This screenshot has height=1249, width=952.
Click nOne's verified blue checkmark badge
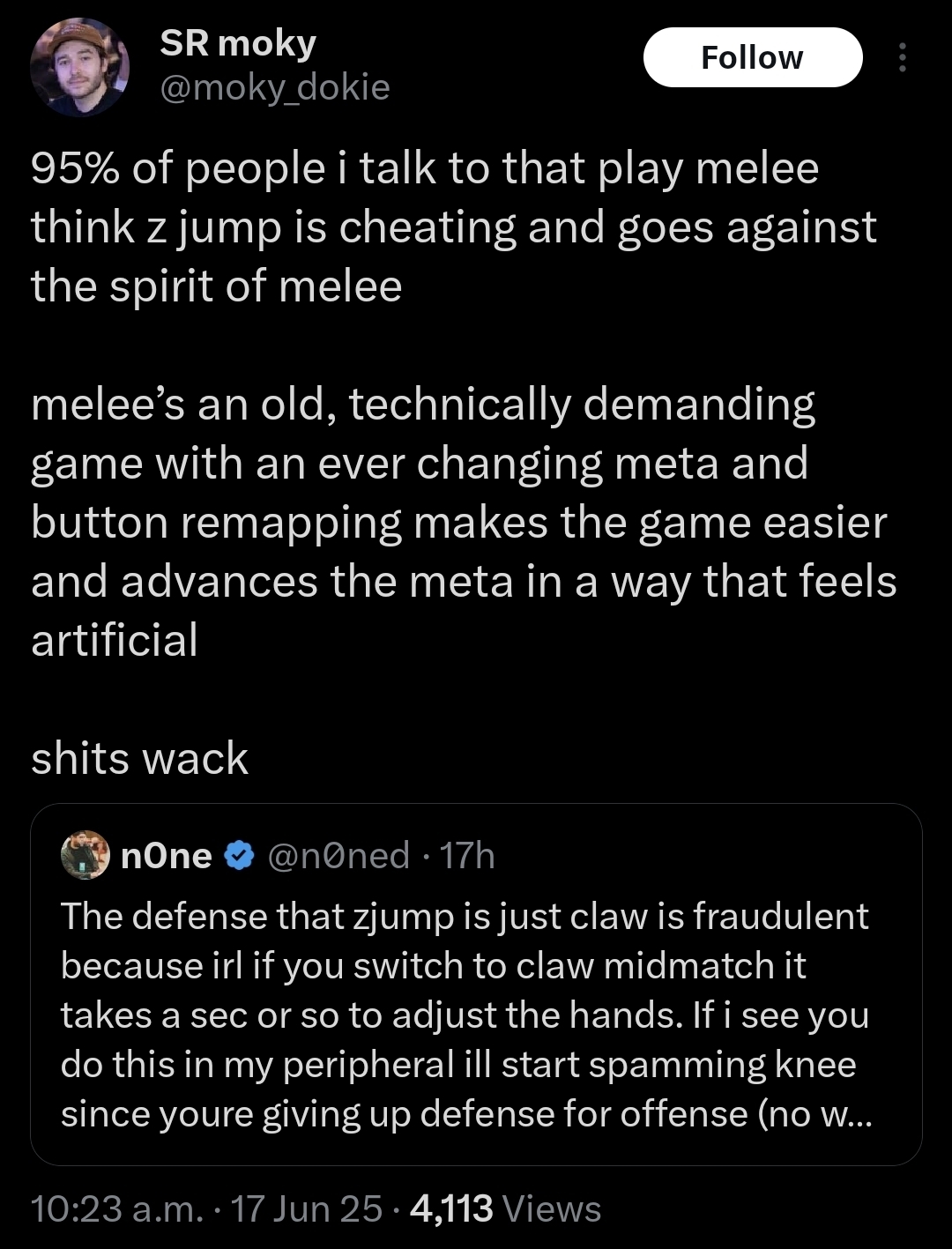(x=239, y=855)
